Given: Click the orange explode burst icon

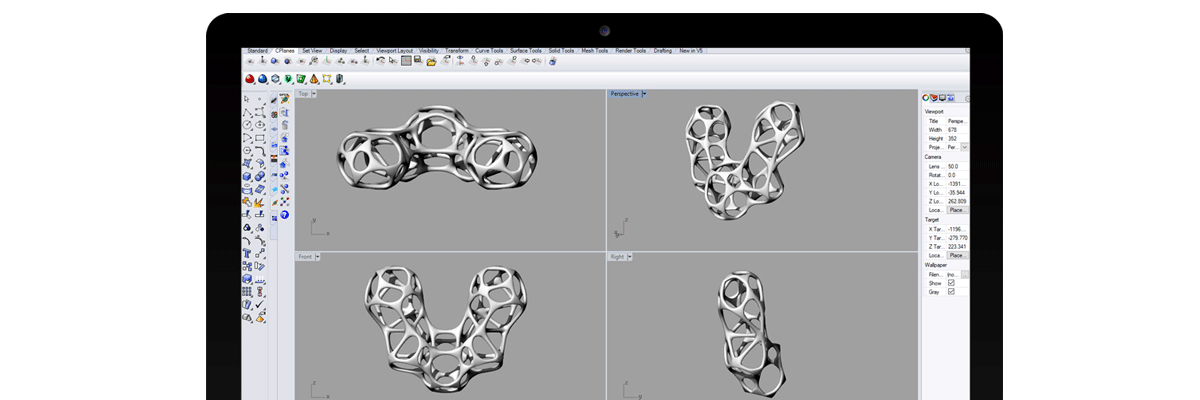Looking at the screenshot, I should (258, 203).
